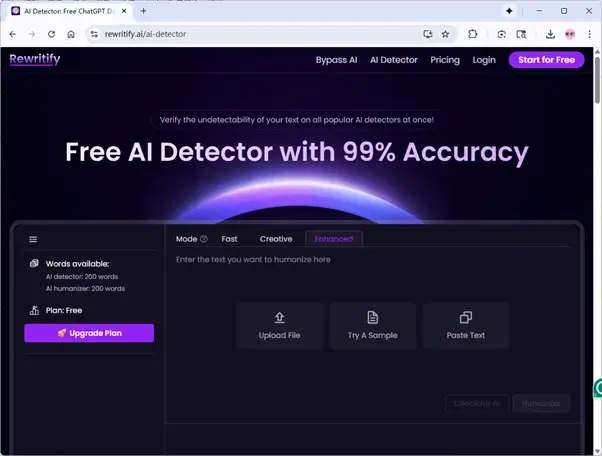The image size is (602, 456).
Task: Open the browser extensions puzzle icon
Action: (473, 34)
